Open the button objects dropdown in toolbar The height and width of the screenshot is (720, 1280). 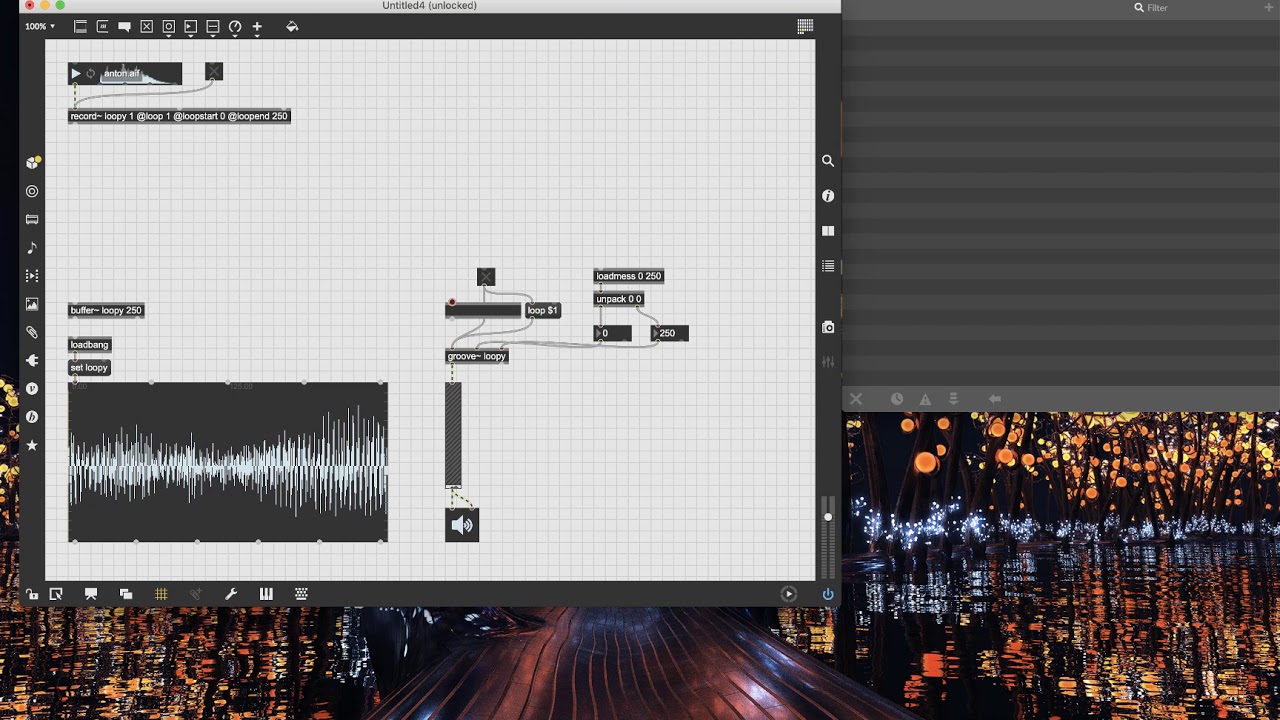point(168,28)
